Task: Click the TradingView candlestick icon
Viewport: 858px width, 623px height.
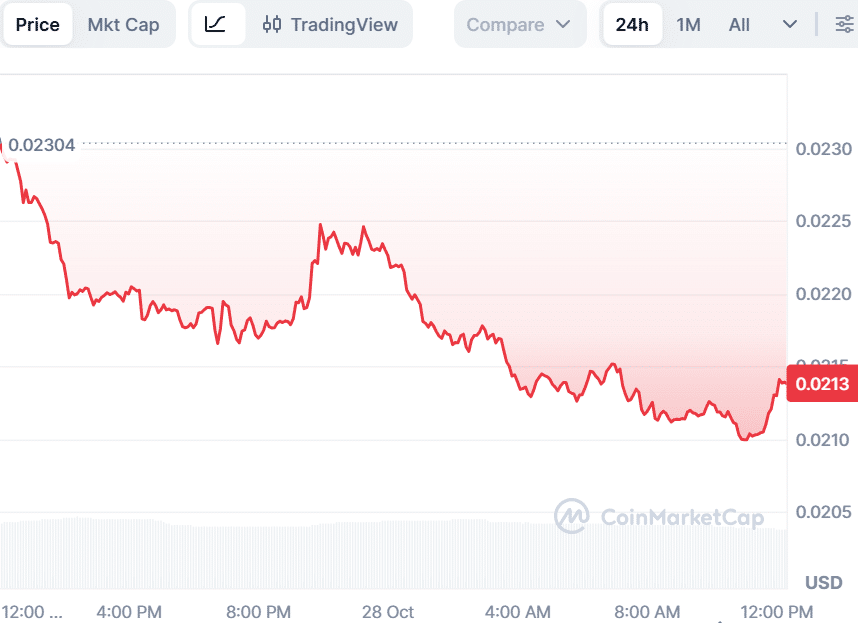Action: point(272,25)
